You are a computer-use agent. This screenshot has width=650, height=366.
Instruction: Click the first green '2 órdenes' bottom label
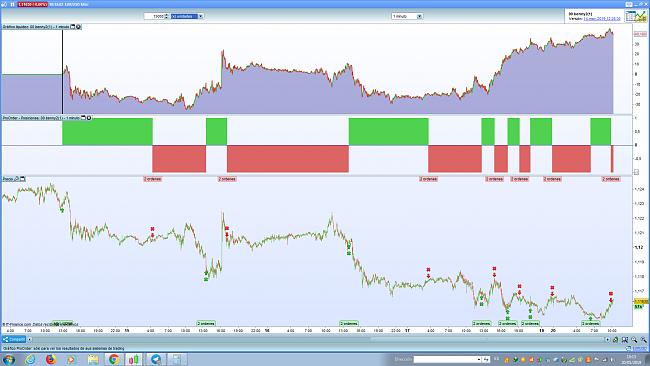[x=206, y=323]
